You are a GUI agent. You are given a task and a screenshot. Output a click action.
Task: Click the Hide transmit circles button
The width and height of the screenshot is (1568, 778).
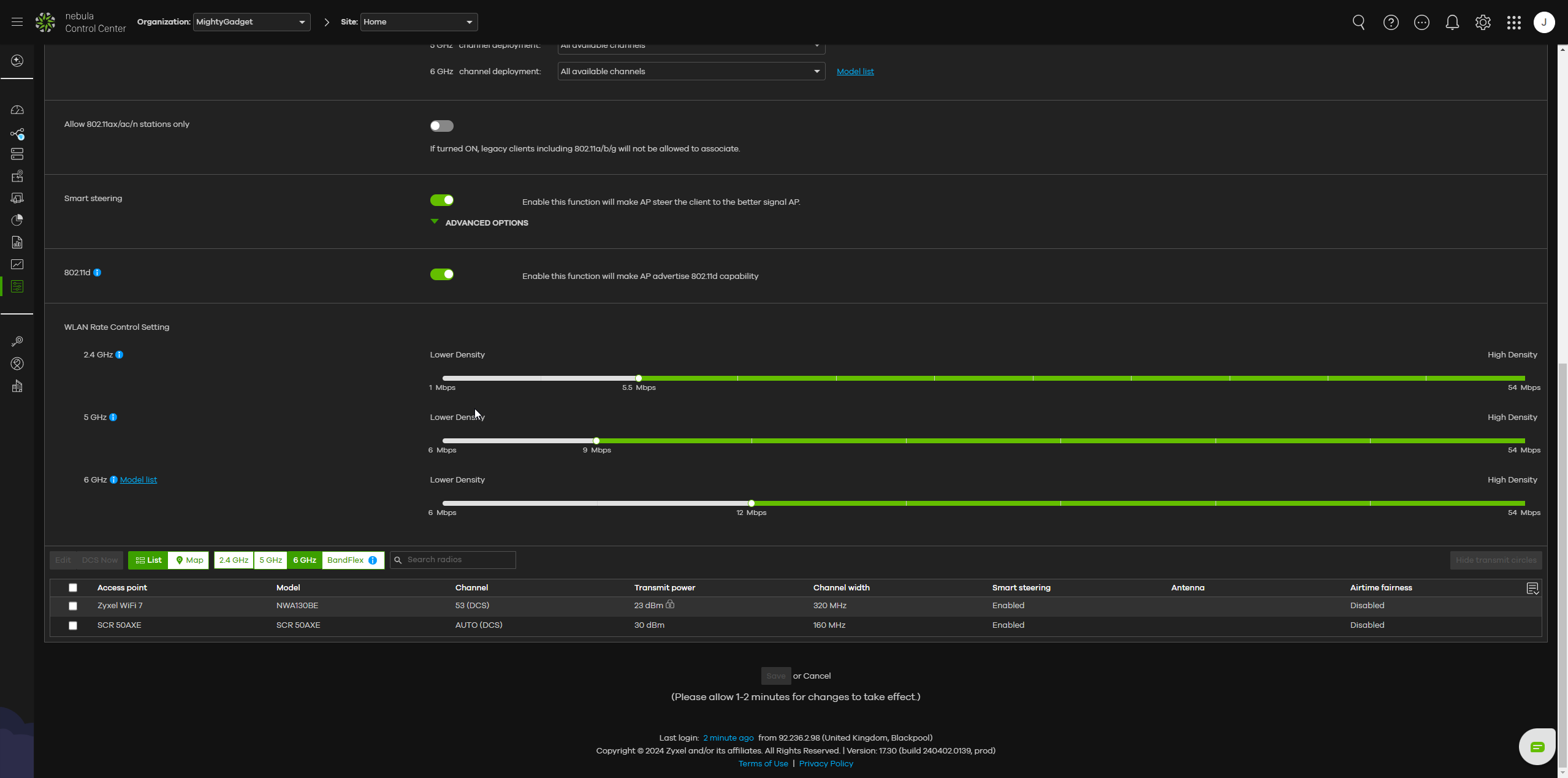pos(1496,560)
